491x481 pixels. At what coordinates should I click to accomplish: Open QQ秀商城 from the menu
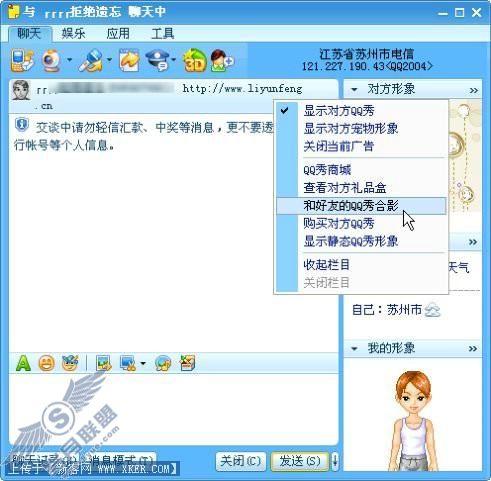click(361, 170)
